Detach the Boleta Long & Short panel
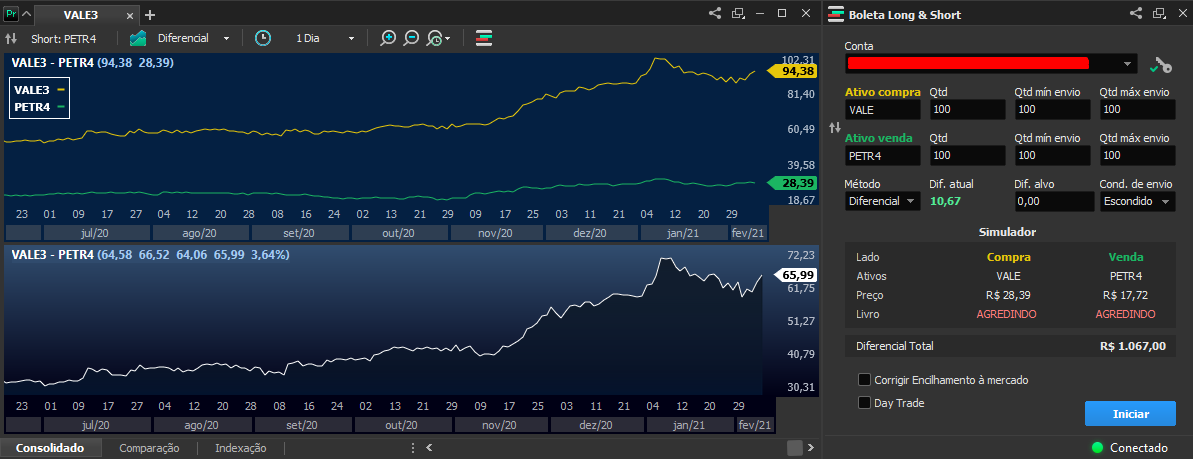This screenshot has height=459, width=1193. 1159,13
